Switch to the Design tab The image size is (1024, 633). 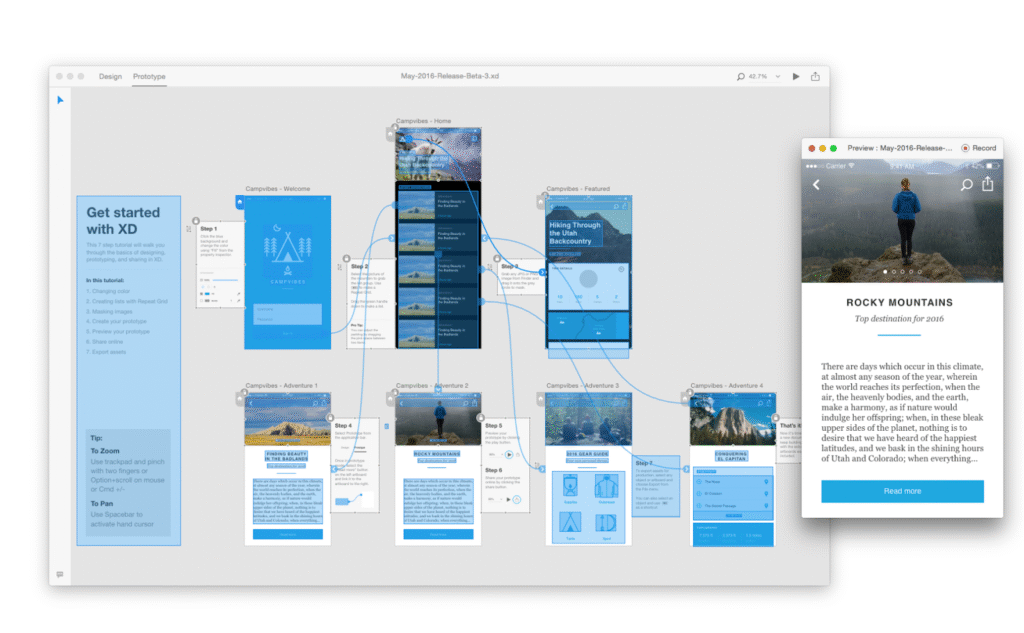point(110,77)
